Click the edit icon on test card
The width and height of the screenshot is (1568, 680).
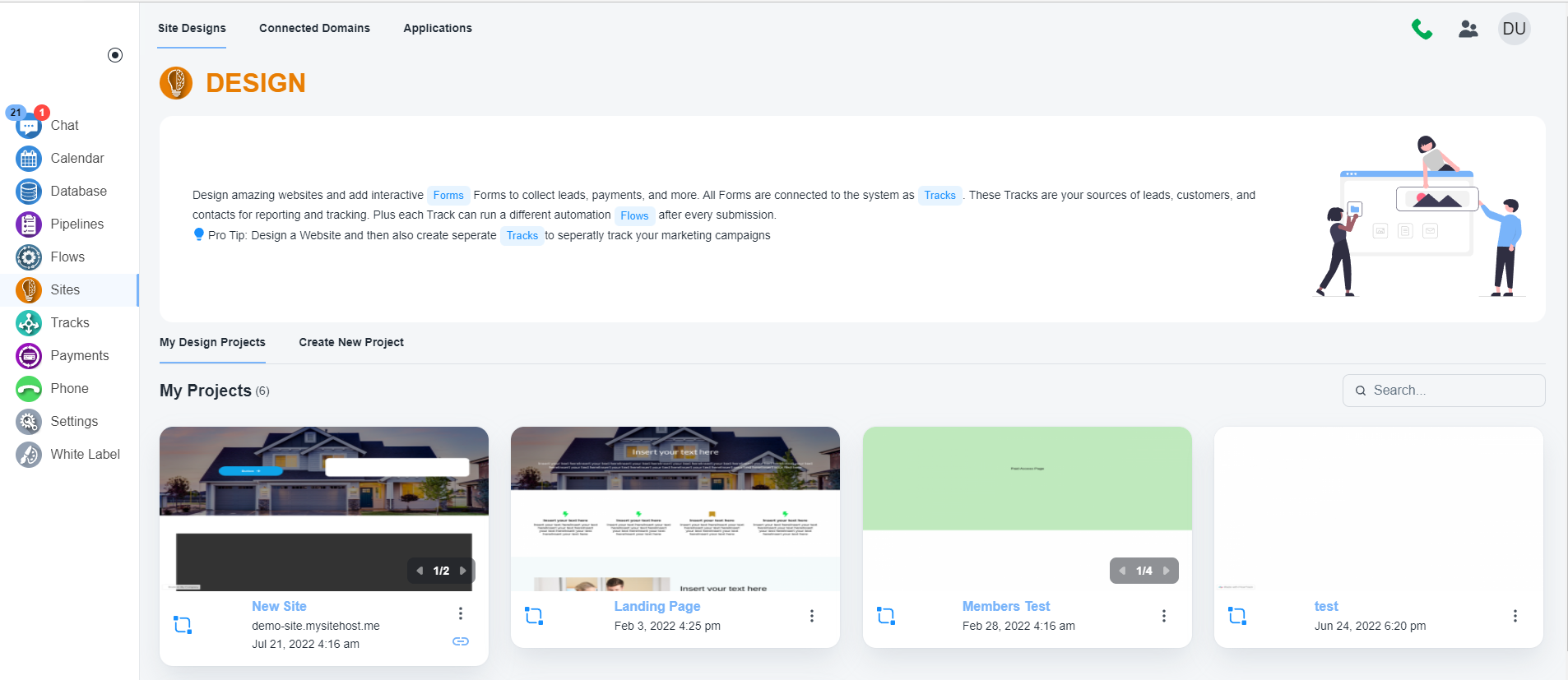point(1237,616)
